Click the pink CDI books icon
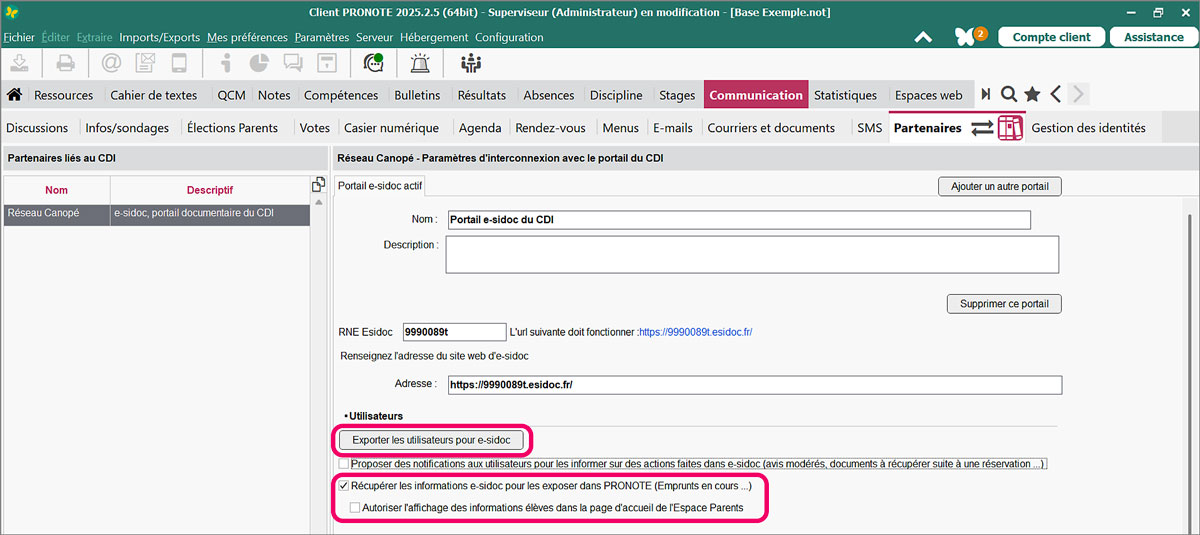Viewport: 1200px width, 535px height. pyautogui.click(x=1011, y=128)
